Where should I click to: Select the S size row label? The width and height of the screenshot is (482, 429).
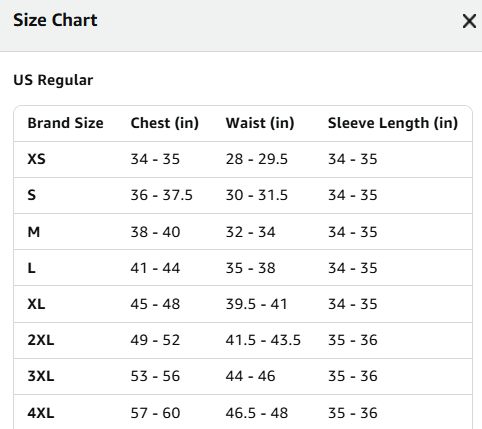(32, 195)
